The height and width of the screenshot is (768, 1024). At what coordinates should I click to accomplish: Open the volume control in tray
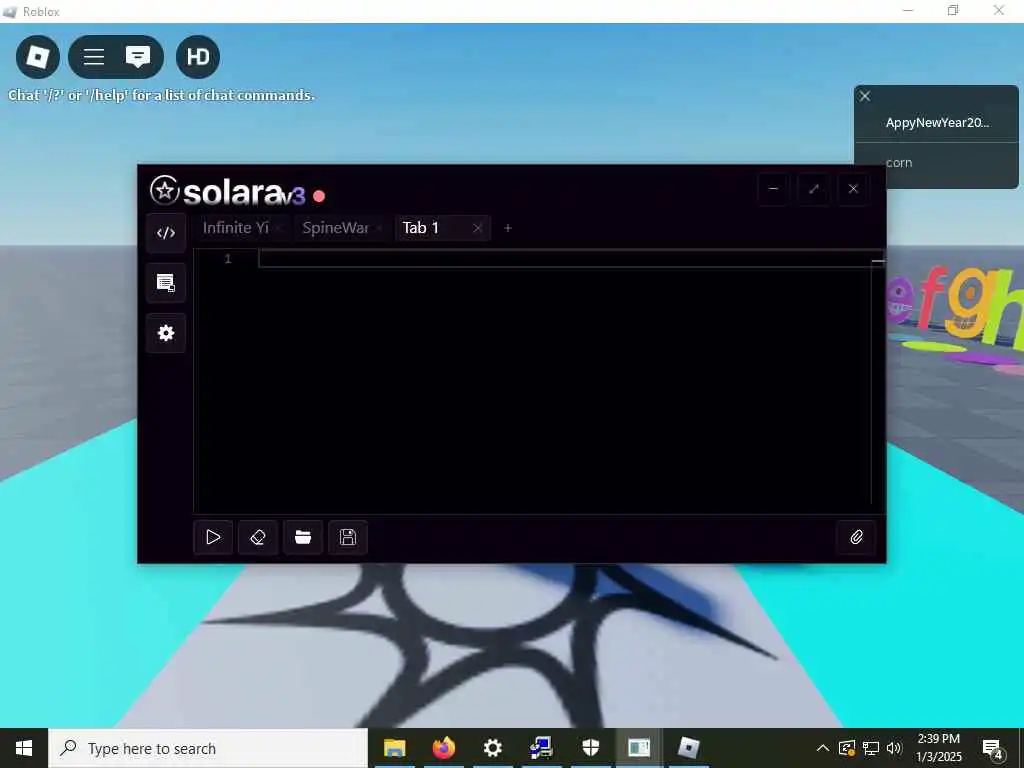(x=895, y=748)
